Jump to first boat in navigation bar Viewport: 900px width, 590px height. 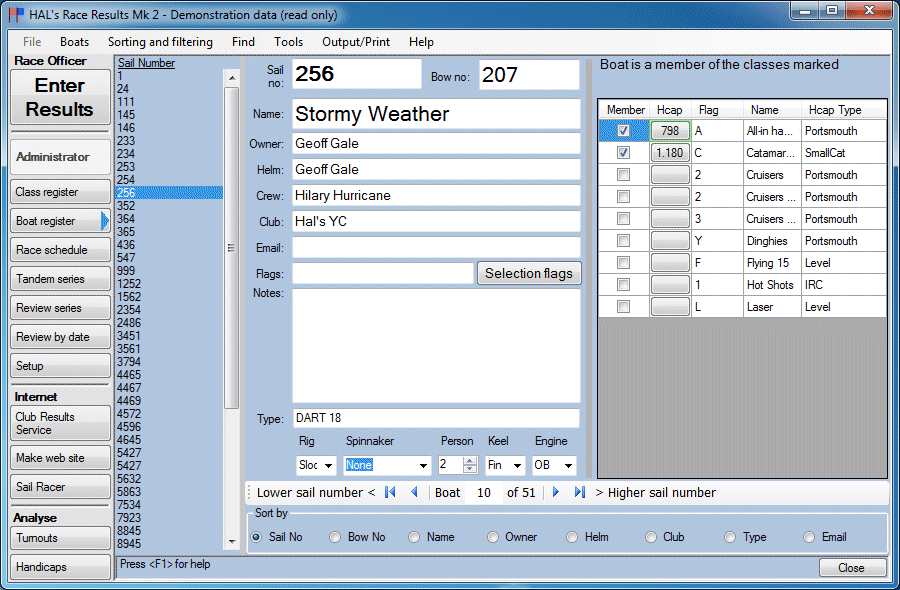click(390, 492)
